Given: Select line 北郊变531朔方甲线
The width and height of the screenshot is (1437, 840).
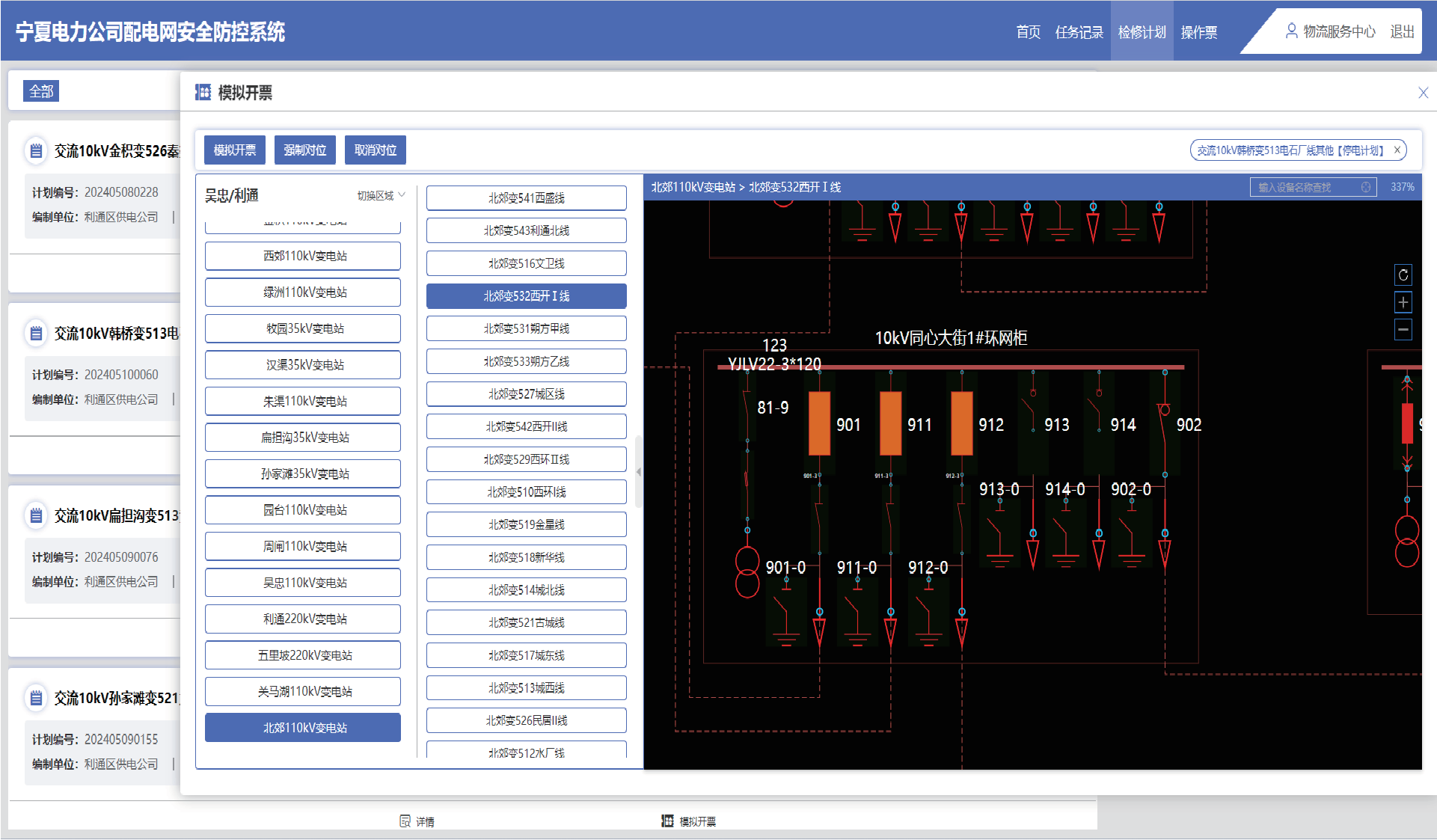Looking at the screenshot, I should [527, 328].
